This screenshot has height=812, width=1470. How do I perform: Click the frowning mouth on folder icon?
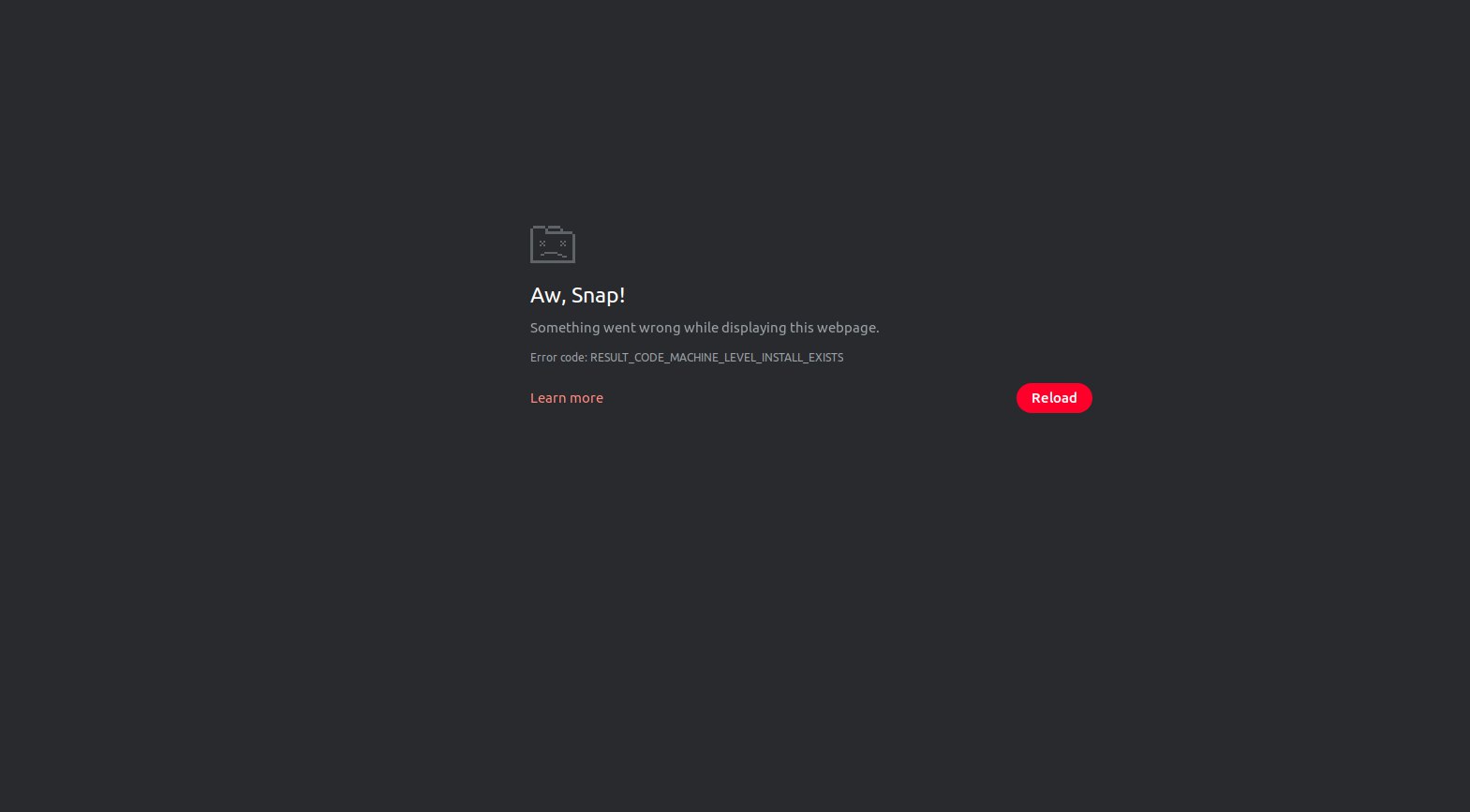(x=553, y=253)
